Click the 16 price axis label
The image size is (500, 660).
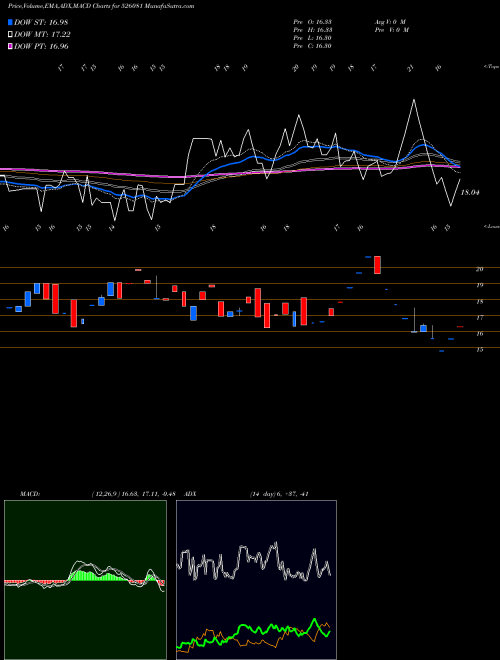point(479,333)
